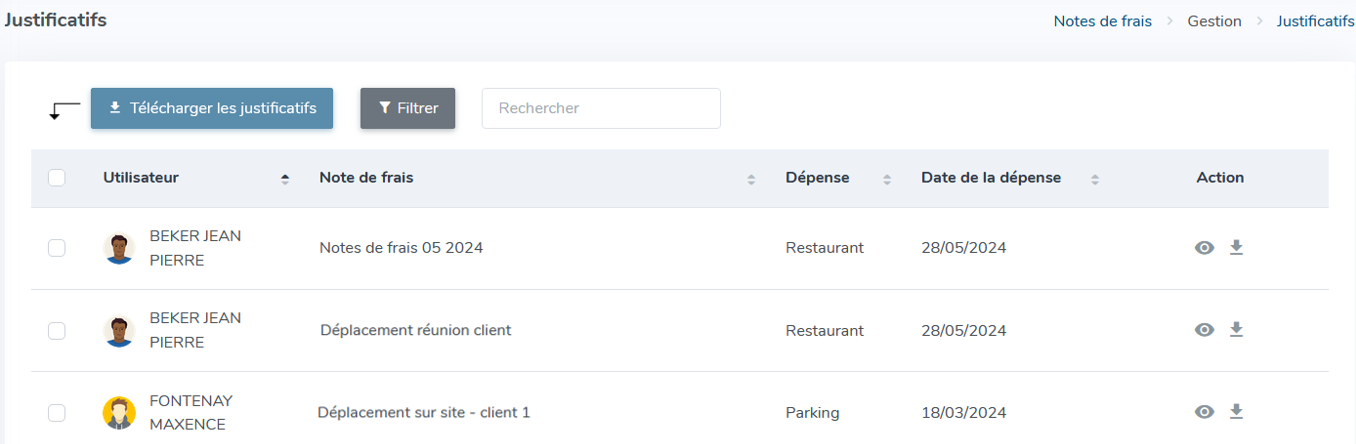This screenshot has height=444, width=1356.
Task: View receipt for Notes de frais 05 2024
Action: [1205, 248]
